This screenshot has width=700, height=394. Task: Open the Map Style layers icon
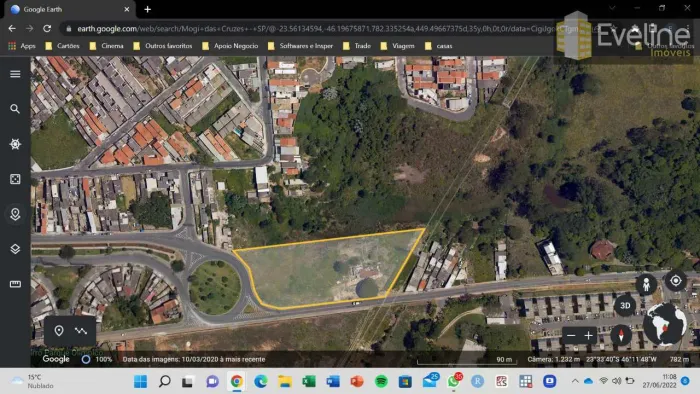pyautogui.click(x=15, y=249)
